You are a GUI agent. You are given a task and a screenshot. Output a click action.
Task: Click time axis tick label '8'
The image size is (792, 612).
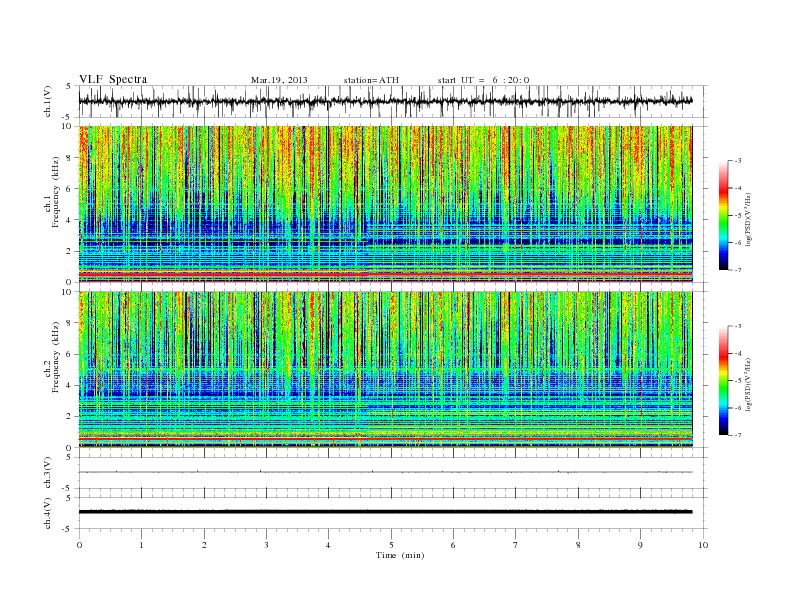tap(578, 545)
